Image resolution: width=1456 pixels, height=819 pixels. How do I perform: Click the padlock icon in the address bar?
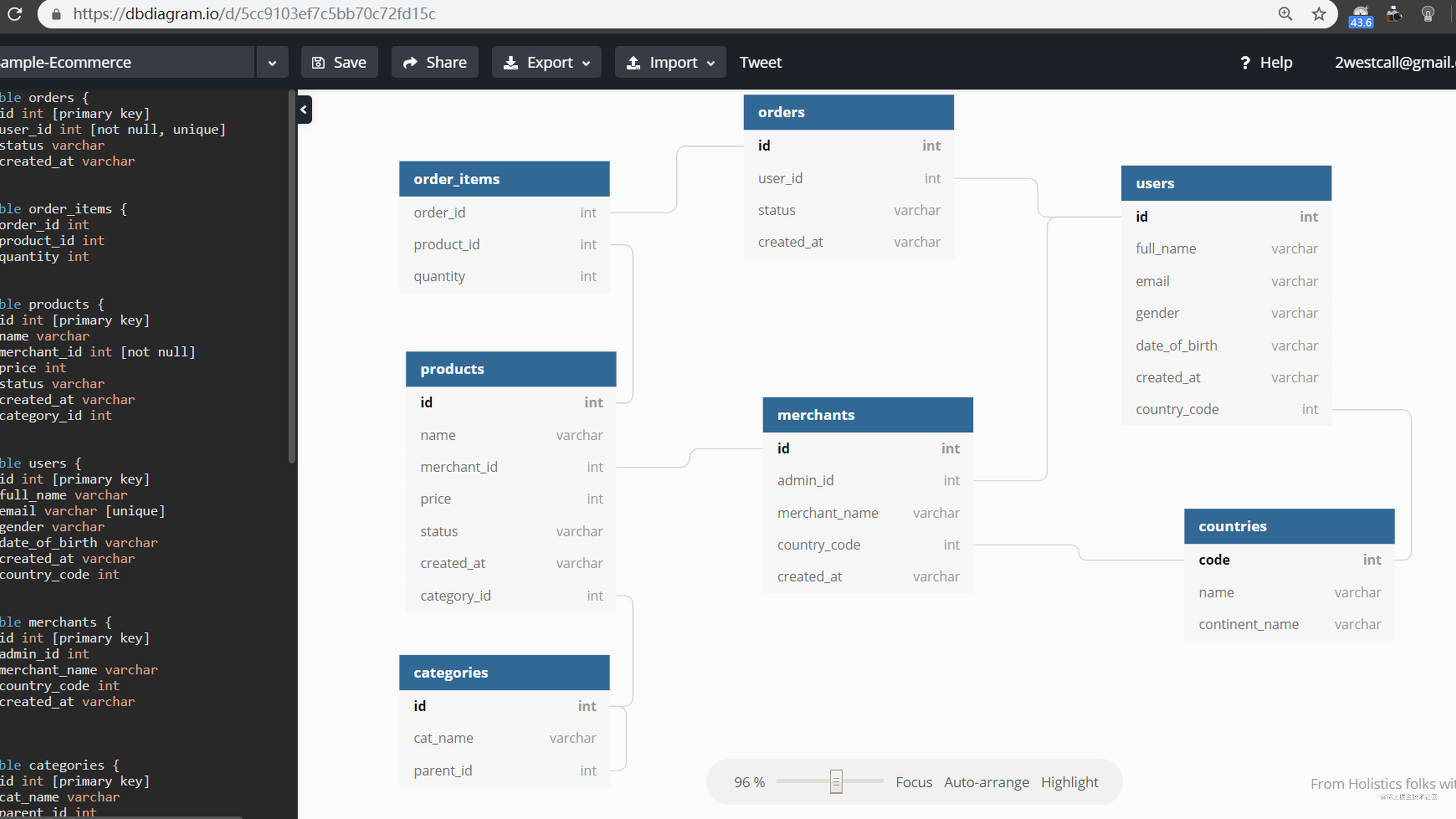pos(56,14)
